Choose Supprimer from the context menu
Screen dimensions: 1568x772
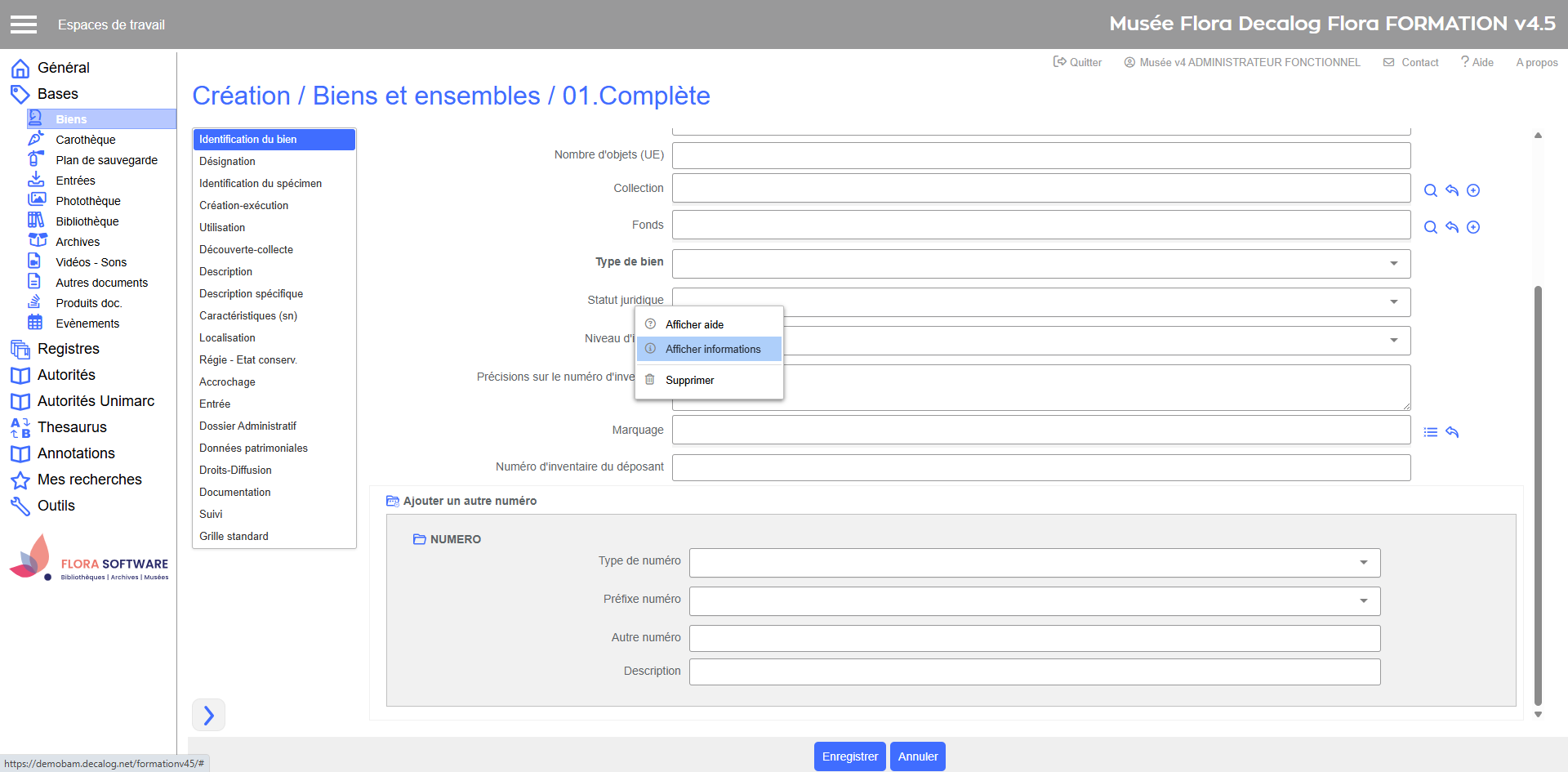coord(689,380)
